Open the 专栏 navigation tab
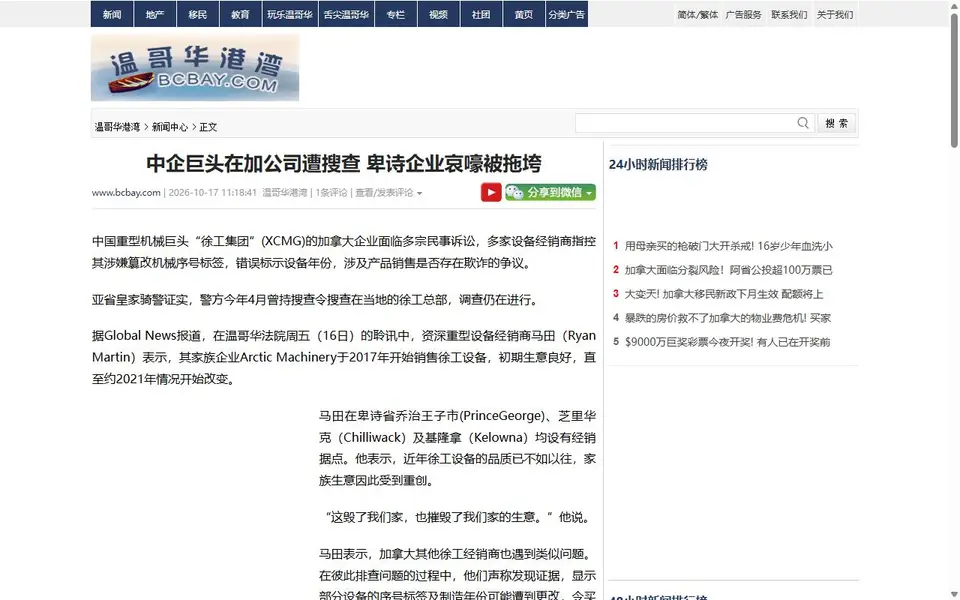The width and height of the screenshot is (960, 600). tap(396, 14)
